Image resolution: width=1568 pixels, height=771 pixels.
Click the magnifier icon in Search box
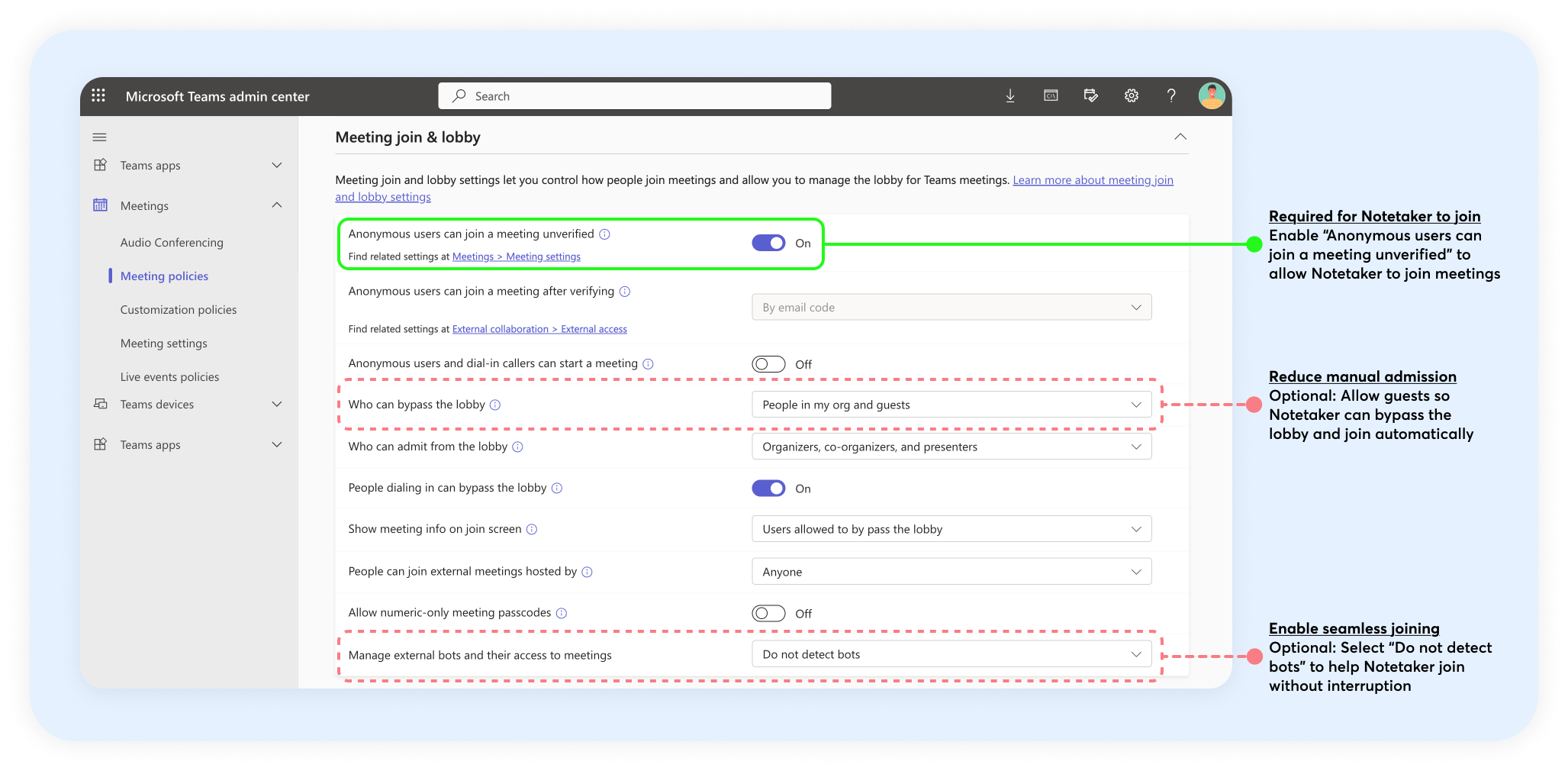pyautogui.click(x=459, y=95)
